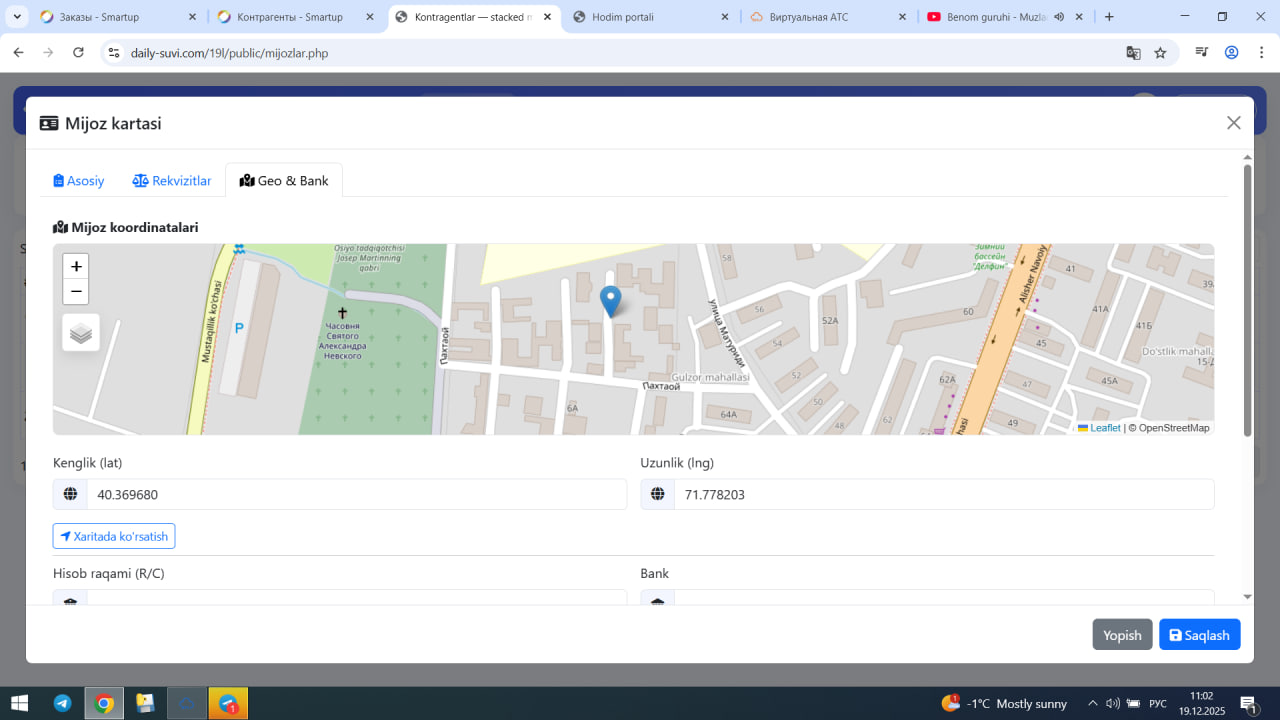
Task: Save with the Saqlash button
Action: (1199, 635)
